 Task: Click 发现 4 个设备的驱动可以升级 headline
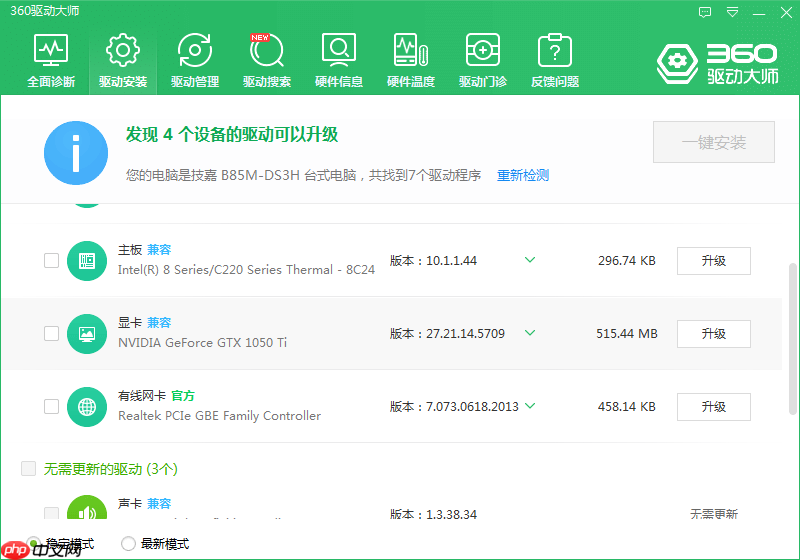(x=232, y=135)
